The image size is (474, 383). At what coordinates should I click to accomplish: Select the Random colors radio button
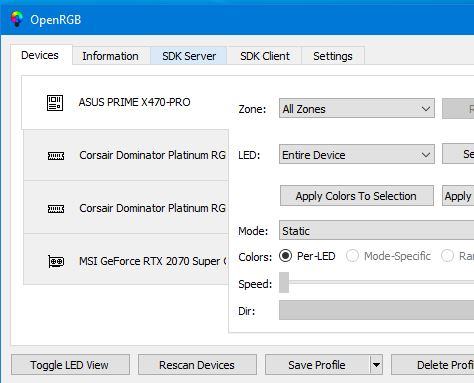447,256
